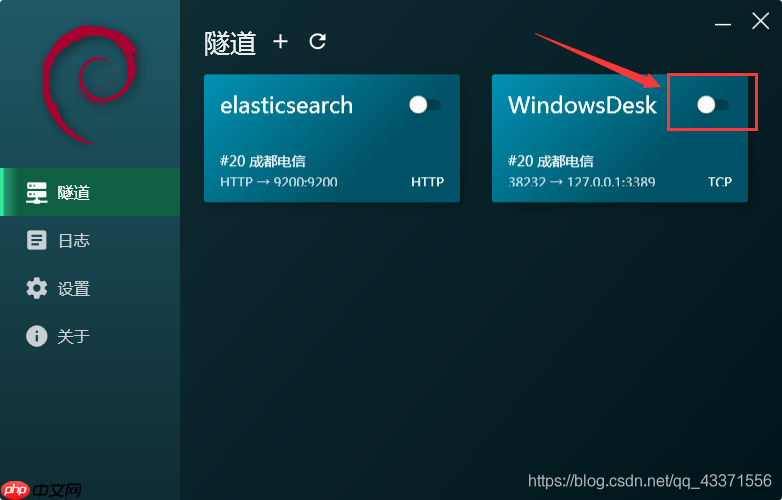Screen dimensions: 782x500
Task: Click HTTP → 9200:9200 mapping text
Action: [279, 181]
